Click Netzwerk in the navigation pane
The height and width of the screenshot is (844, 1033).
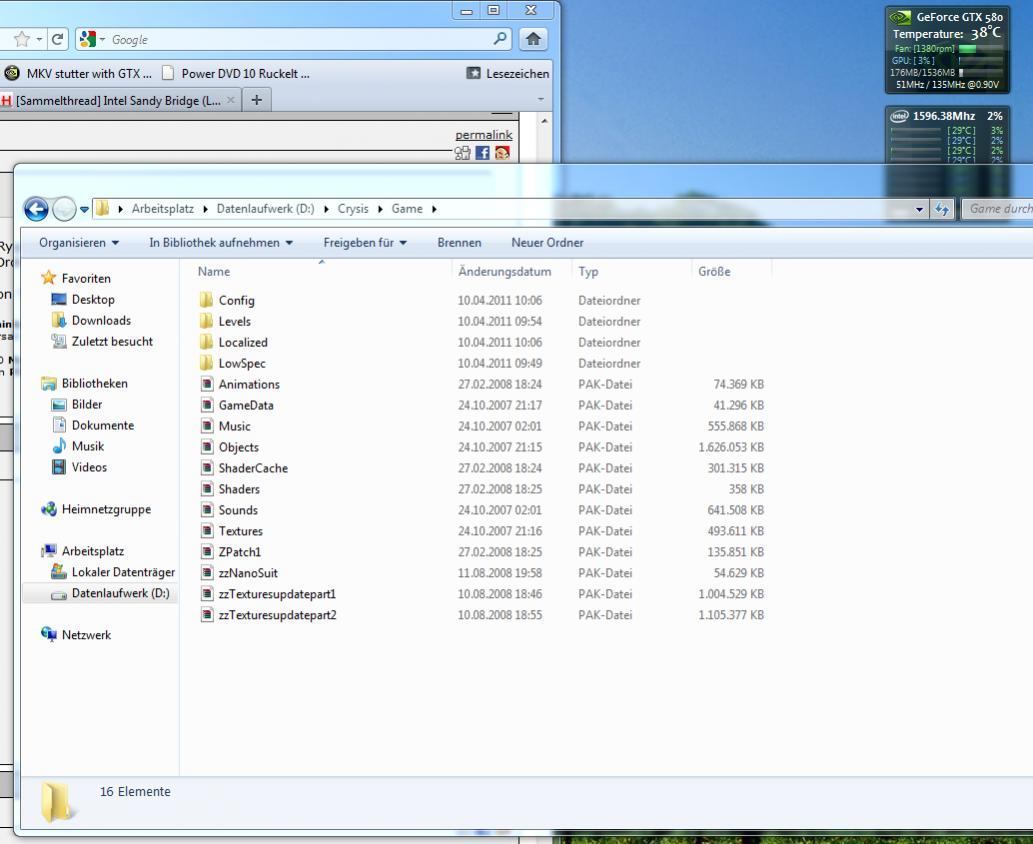(x=86, y=635)
